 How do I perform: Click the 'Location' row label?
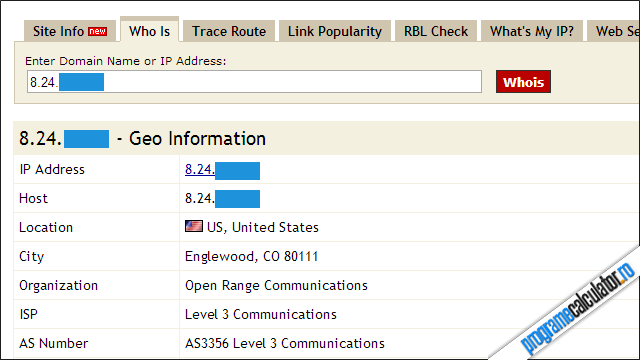46,227
